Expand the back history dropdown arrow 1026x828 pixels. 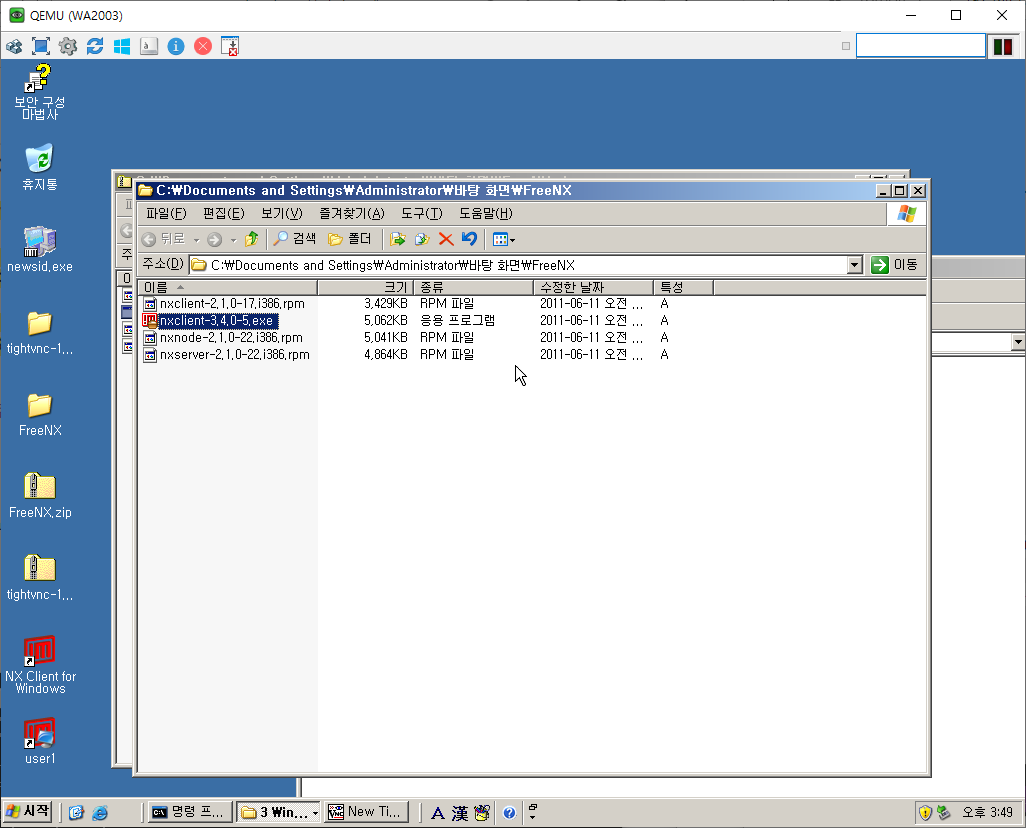click(x=196, y=240)
